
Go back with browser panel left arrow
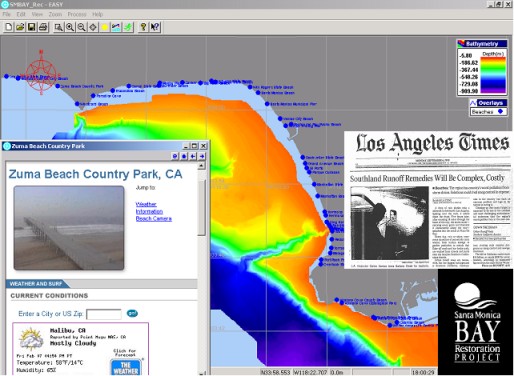pos(193,156)
